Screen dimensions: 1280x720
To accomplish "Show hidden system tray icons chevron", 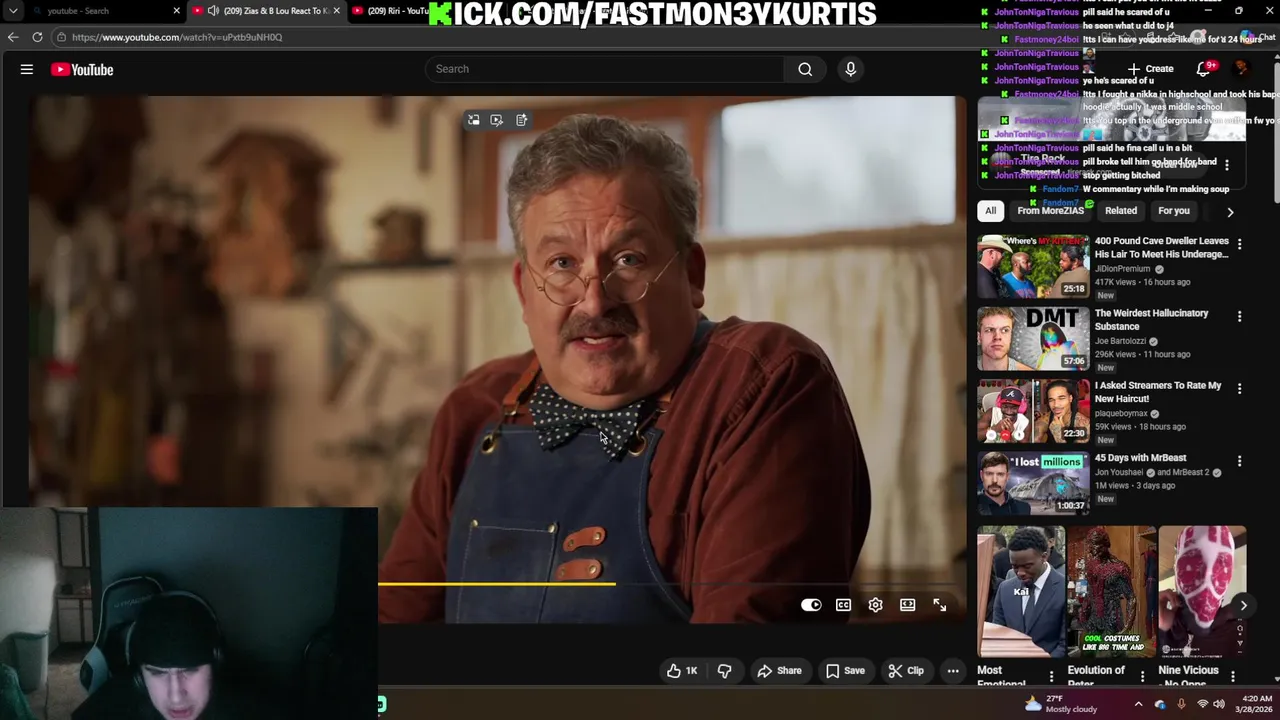I will coord(1138,704).
